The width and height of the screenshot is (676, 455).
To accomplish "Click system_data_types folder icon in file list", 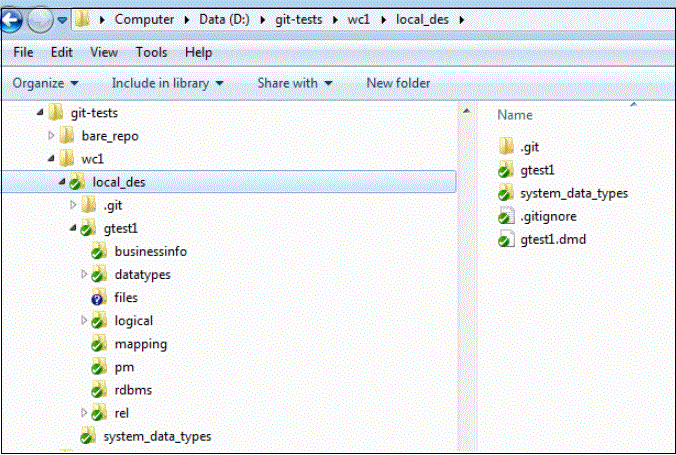I will coord(506,193).
